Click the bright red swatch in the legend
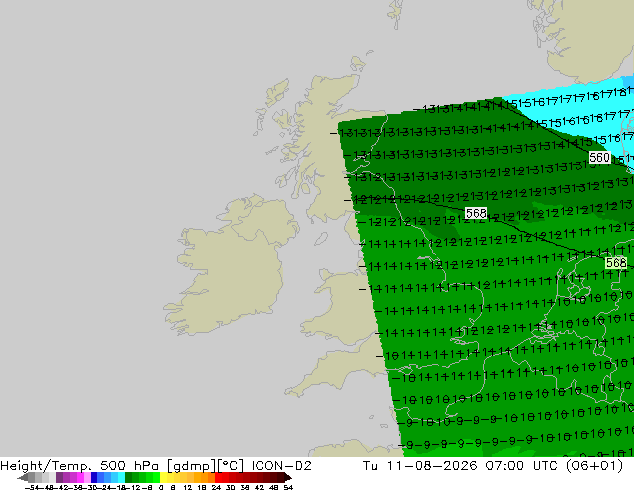Image resolution: width=634 pixels, height=490 pixels. (218, 477)
